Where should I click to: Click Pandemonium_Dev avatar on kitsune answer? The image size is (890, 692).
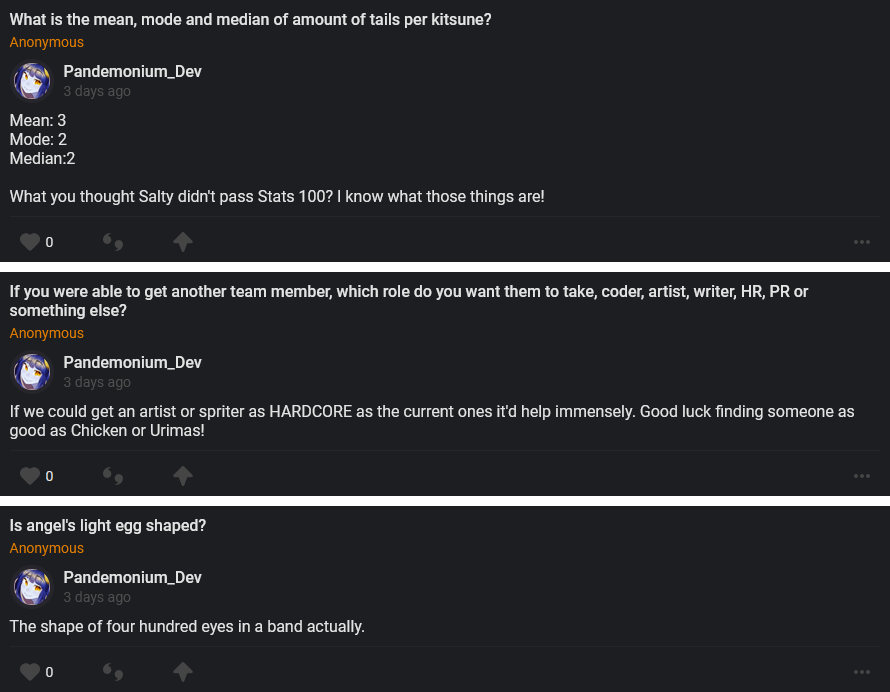click(32, 81)
